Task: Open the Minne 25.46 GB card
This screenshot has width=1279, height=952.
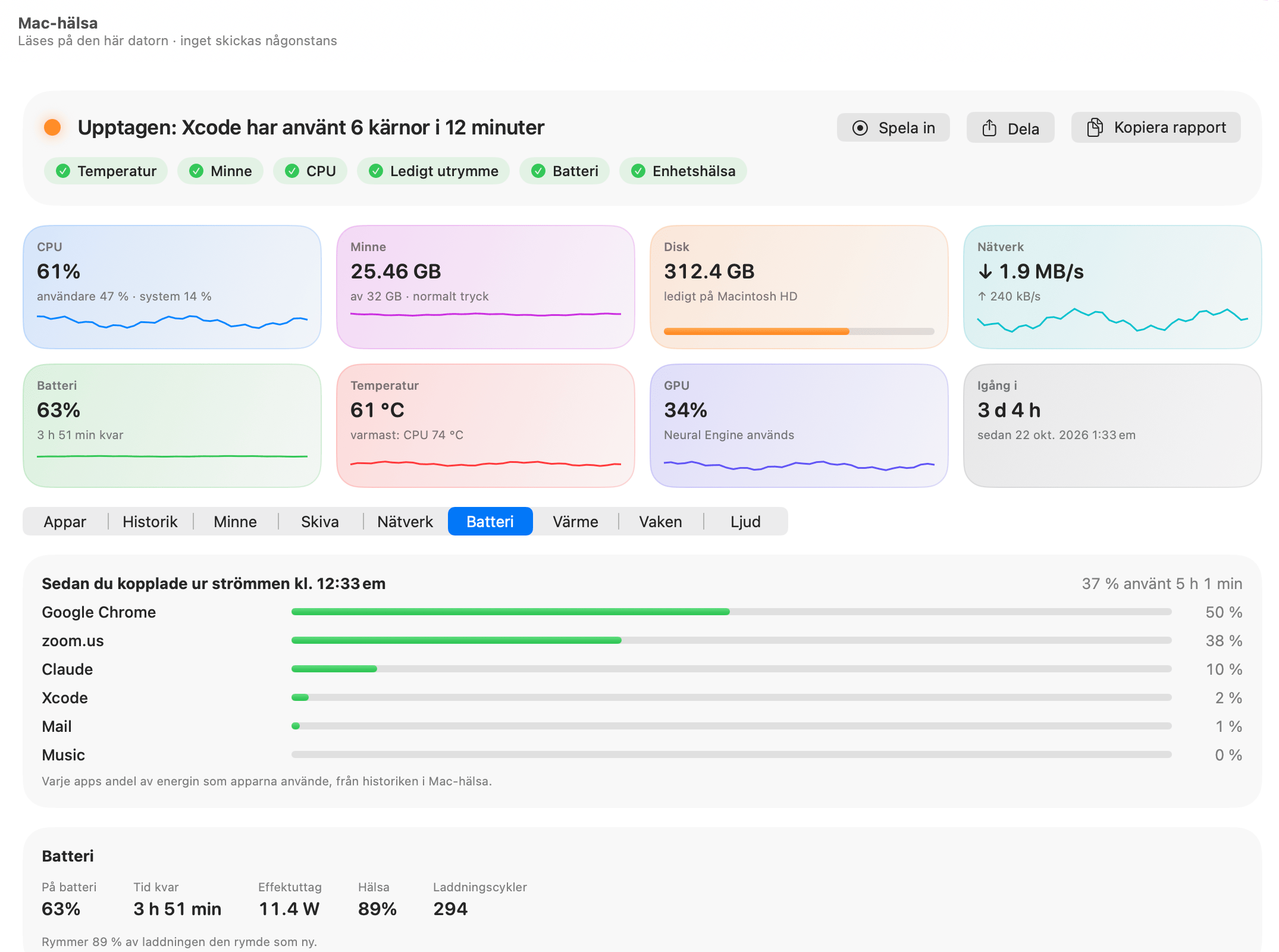Action: point(485,287)
